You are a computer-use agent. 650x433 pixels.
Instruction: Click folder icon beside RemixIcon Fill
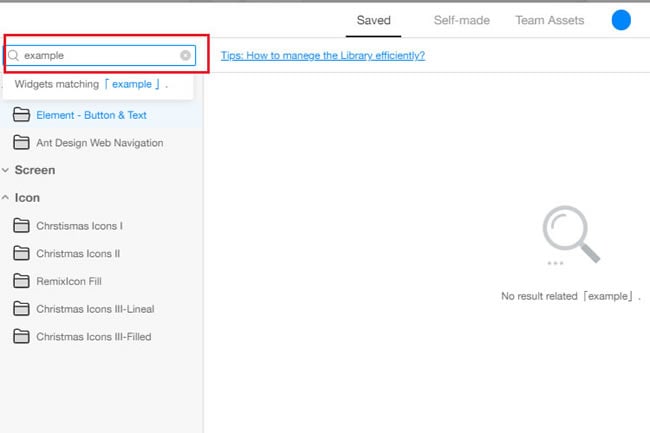(21, 281)
